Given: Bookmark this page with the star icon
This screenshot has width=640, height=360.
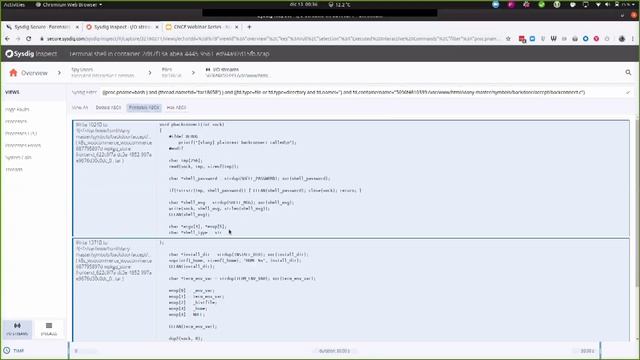Looking at the screenshot, I should (x=508, y=39).
